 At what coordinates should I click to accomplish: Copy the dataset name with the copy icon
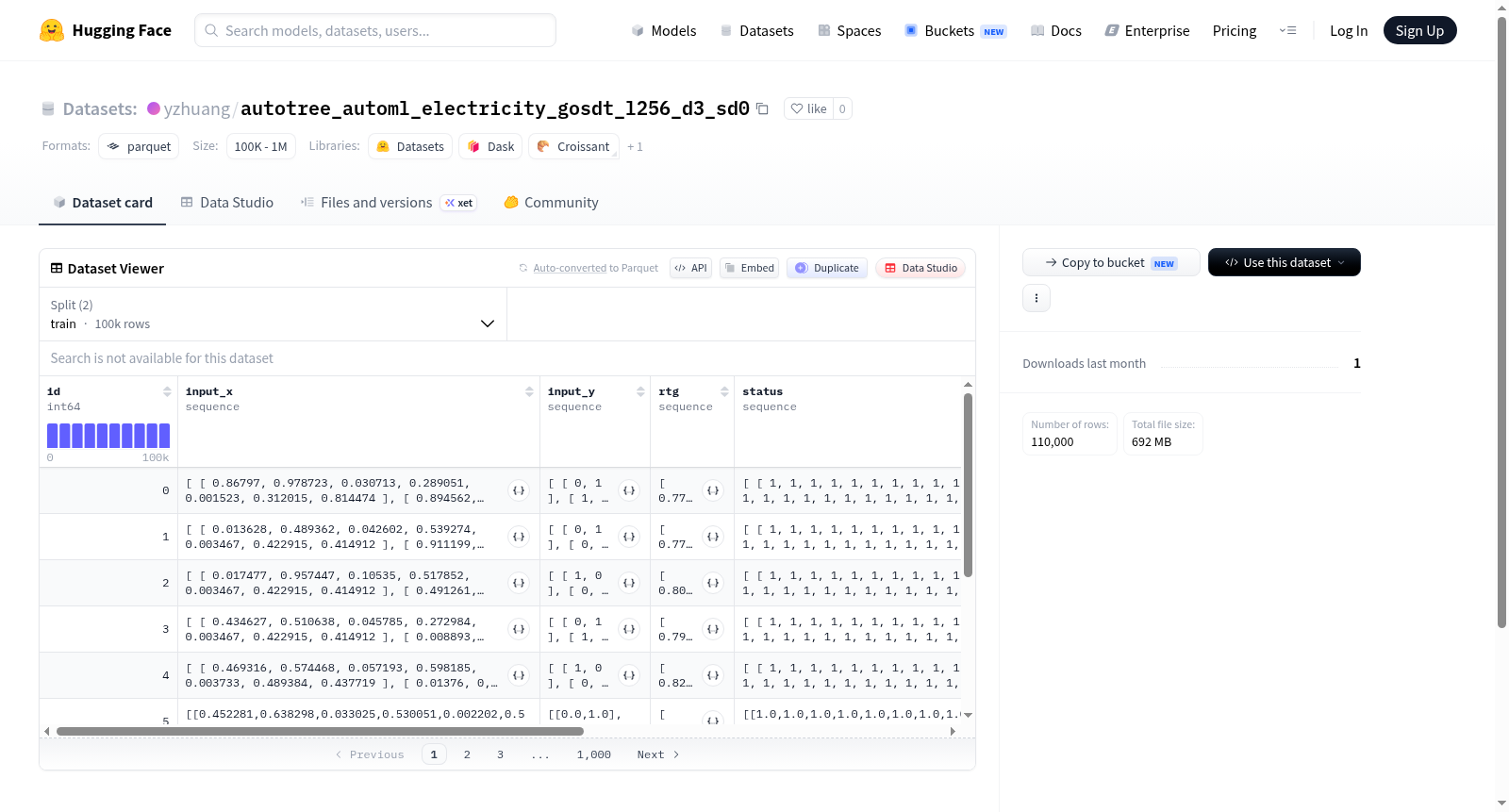(x=762, y=108)
